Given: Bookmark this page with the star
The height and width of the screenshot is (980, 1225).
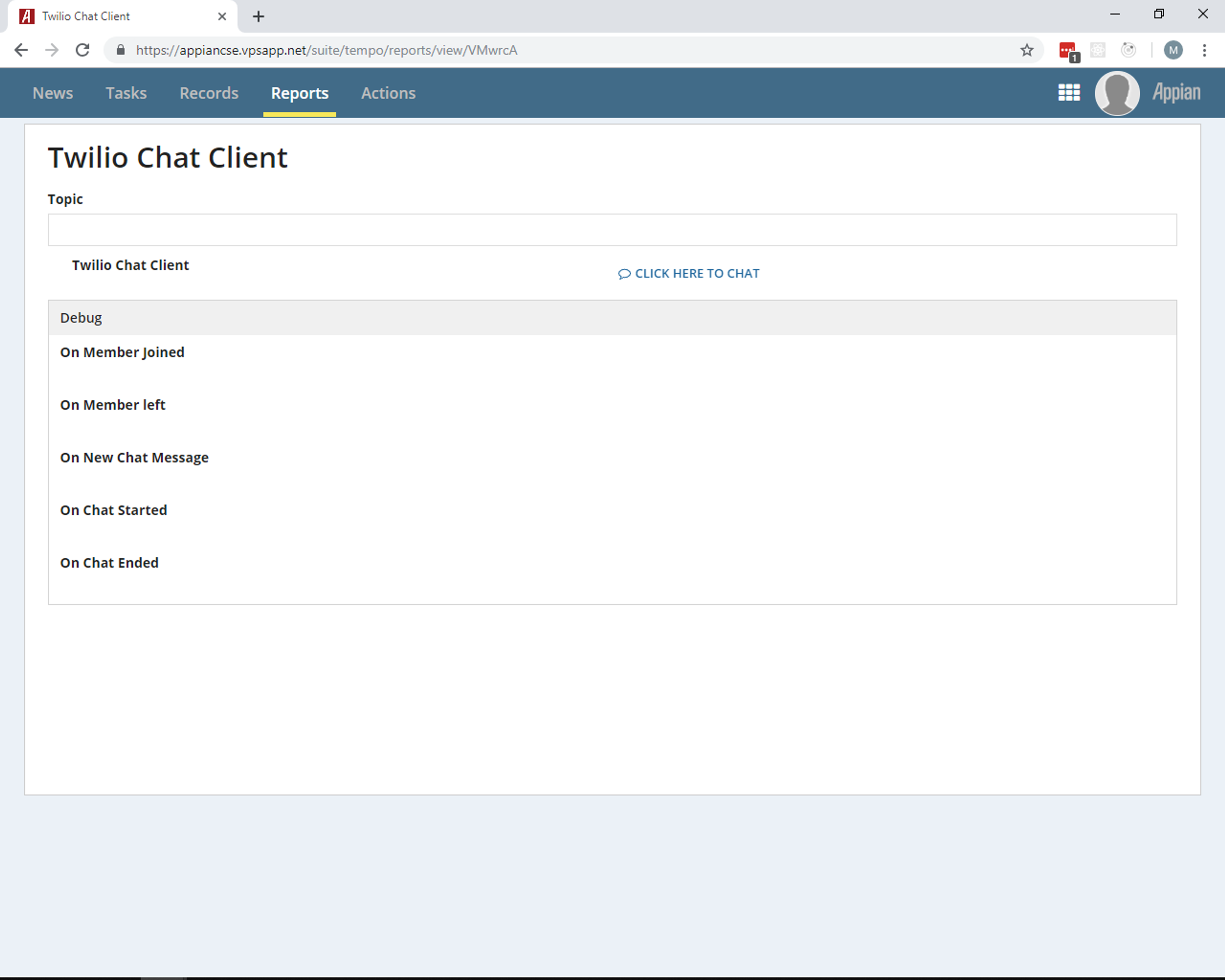Looking at the screenshot, I should (x=1027, y=50).
